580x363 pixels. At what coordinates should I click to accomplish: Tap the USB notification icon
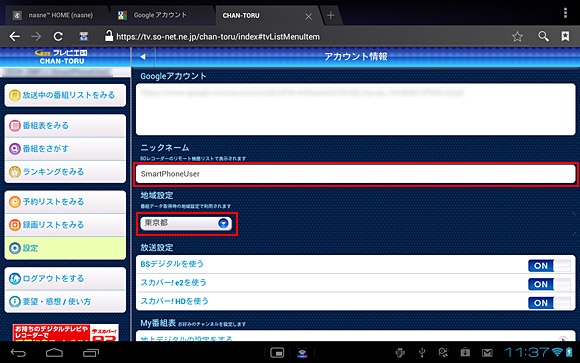pos(422,353)
